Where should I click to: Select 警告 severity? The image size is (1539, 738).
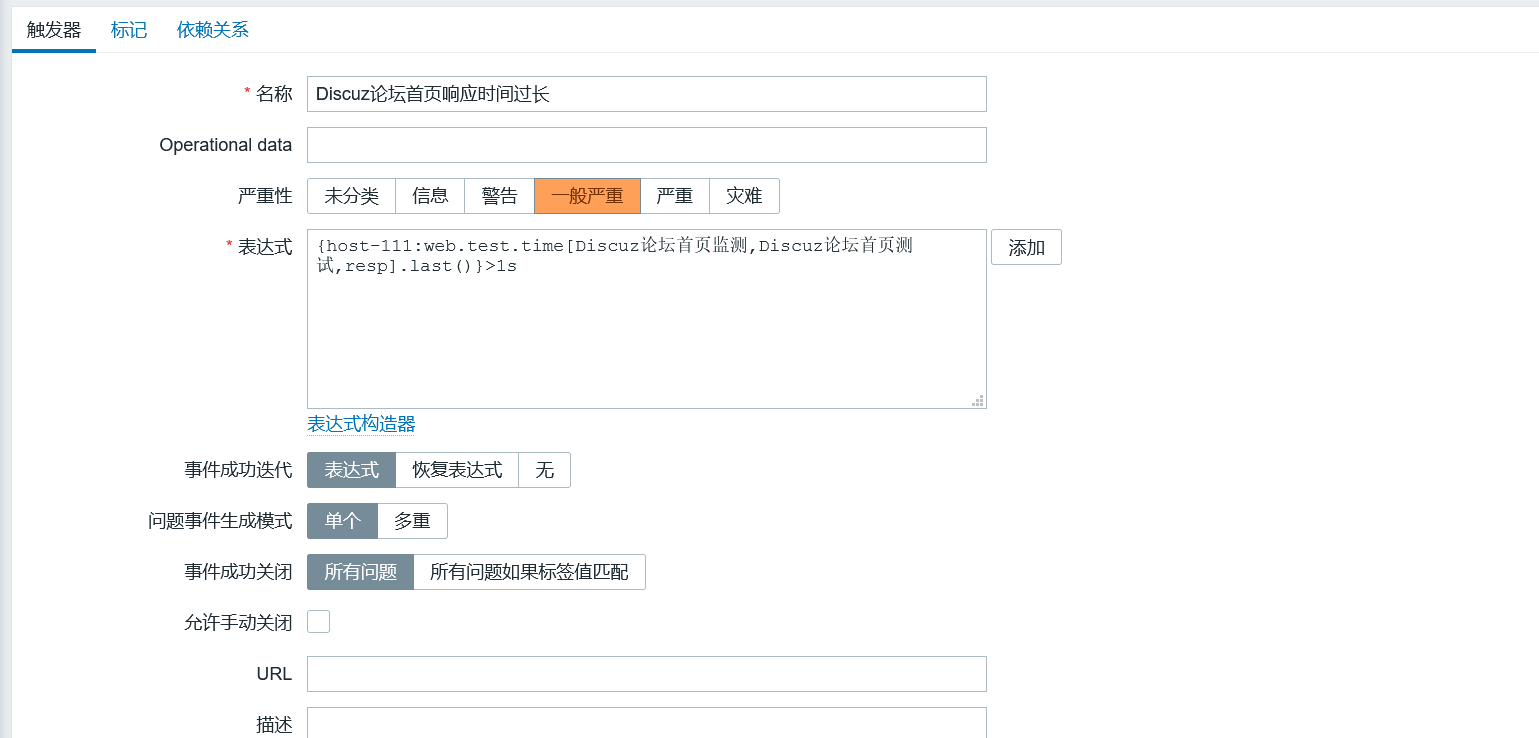[x=499, y=196]
